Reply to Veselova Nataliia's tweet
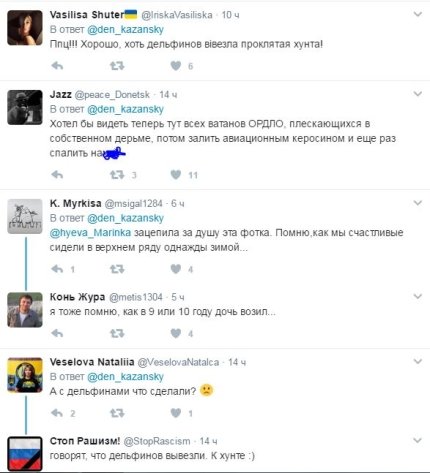This screenshot has width=430, height=473. 57,413
